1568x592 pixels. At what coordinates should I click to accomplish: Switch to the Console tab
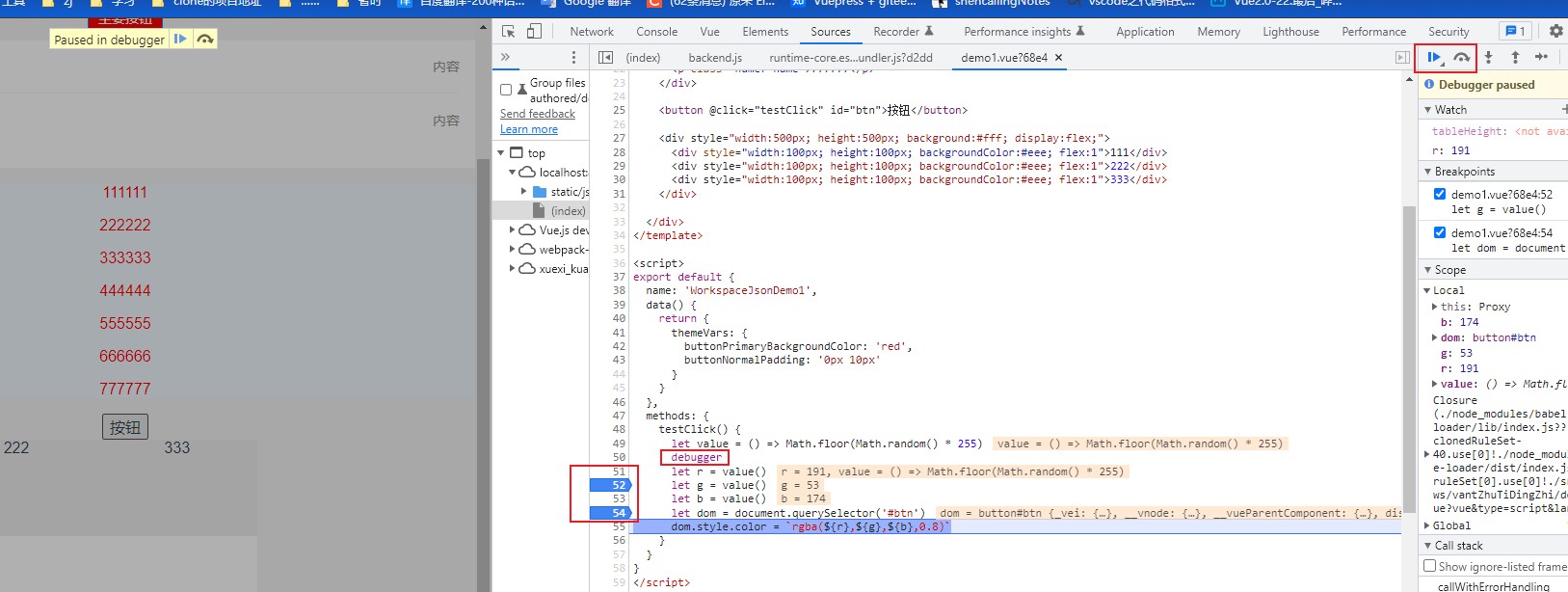(656, 31)
